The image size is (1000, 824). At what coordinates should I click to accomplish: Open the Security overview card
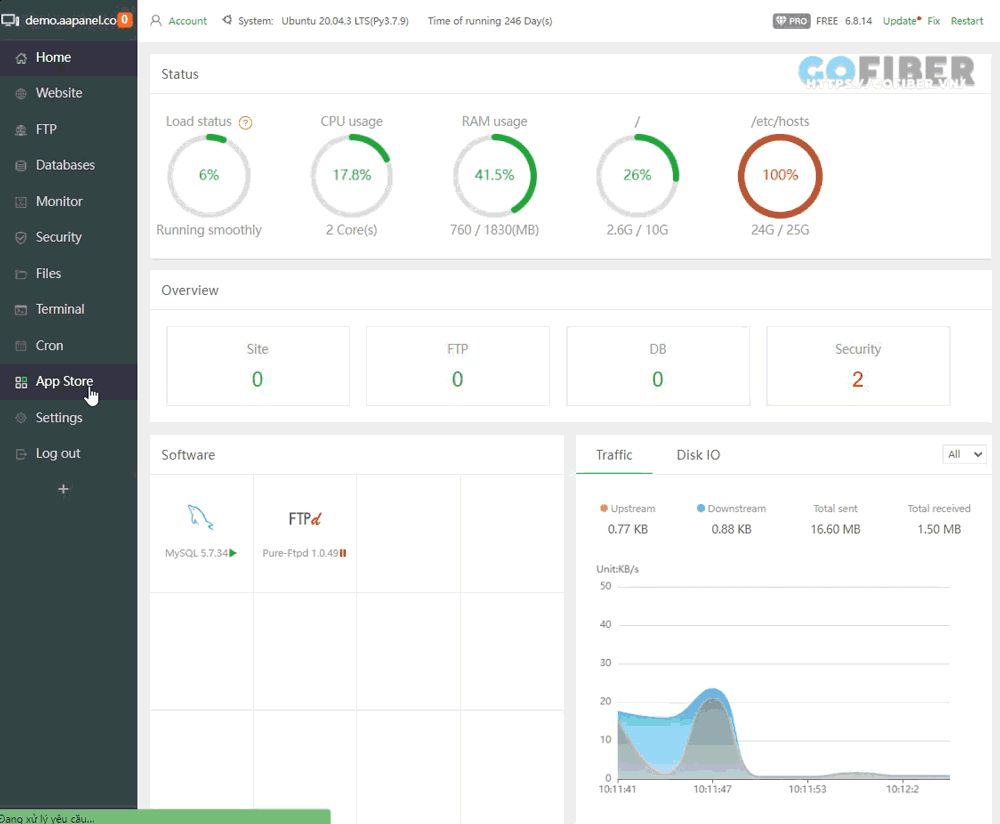tap(857, 366)
